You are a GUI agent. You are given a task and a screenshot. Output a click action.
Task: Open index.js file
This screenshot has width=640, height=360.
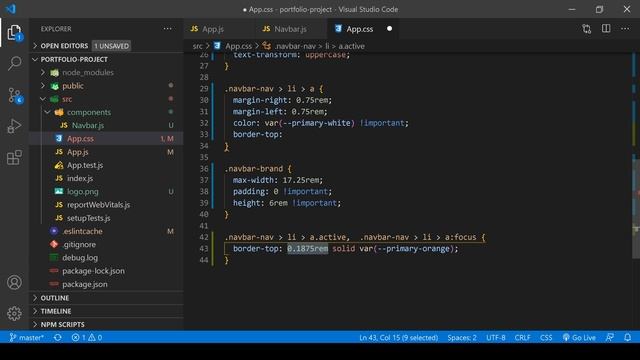[80, 178]
